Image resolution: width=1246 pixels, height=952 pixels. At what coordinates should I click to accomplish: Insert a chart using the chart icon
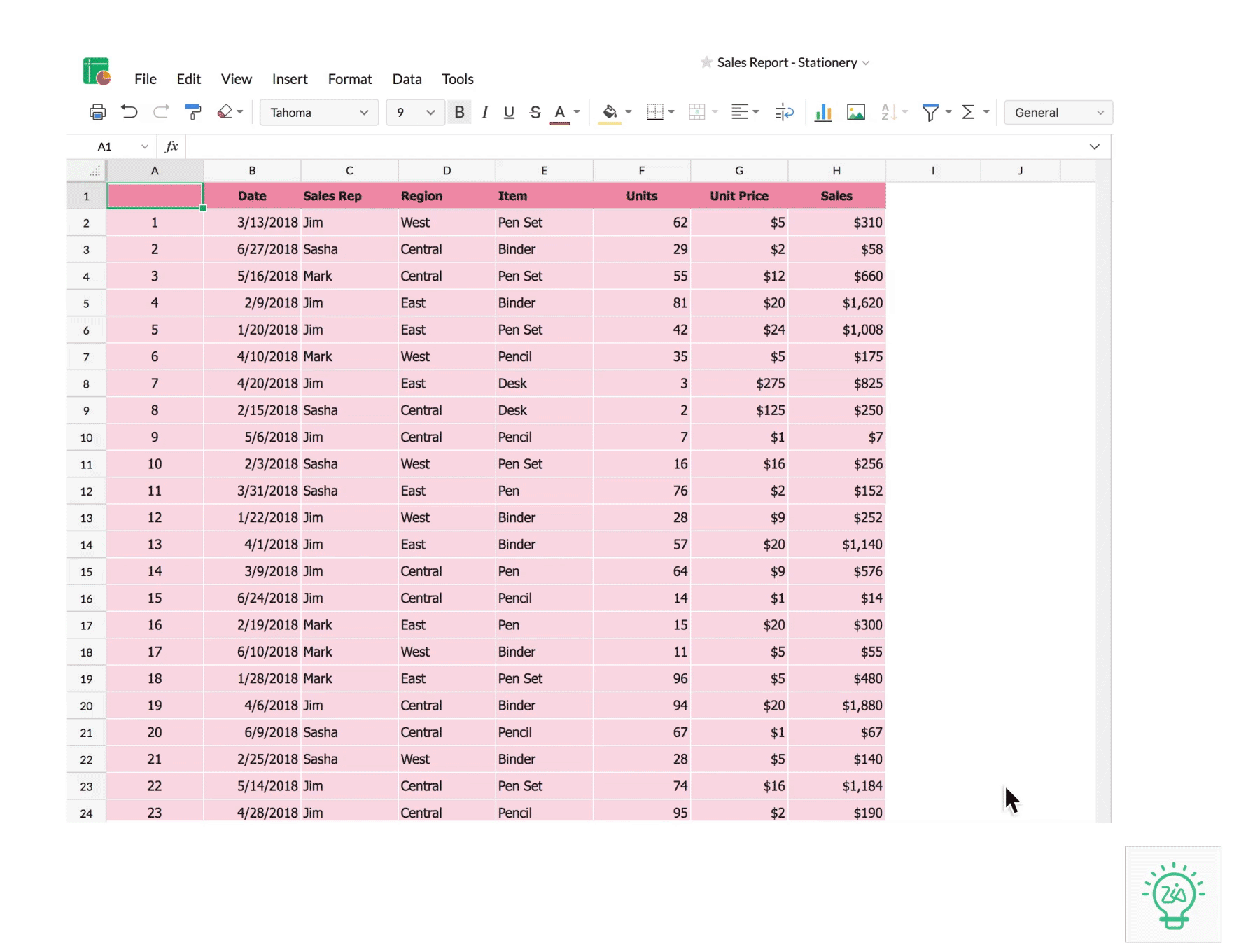[823, 112]
